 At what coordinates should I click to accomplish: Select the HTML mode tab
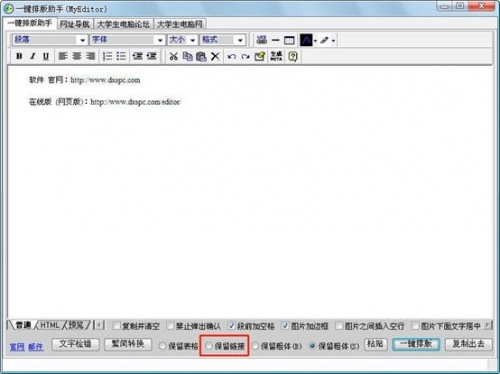[x=50, y=325]
